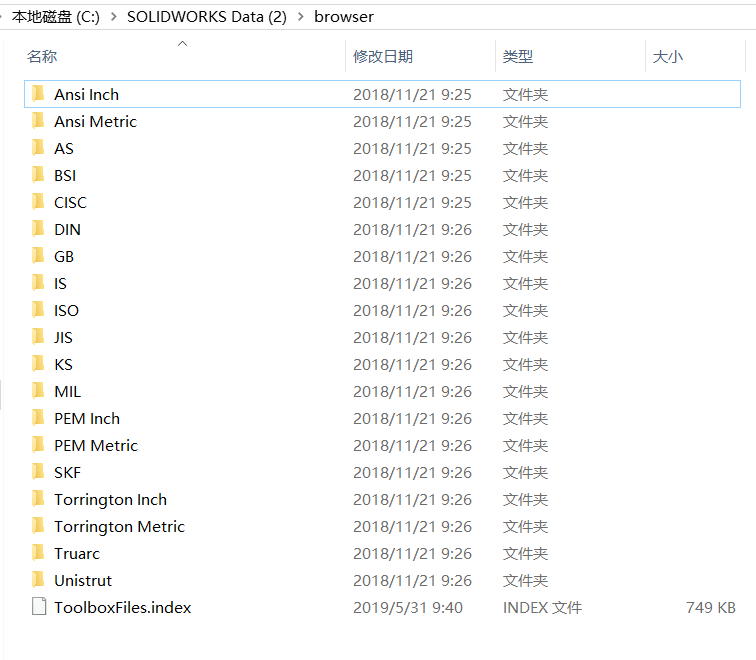Click the KS folder icon
756x660 pixels.
[x=39, y=364]
